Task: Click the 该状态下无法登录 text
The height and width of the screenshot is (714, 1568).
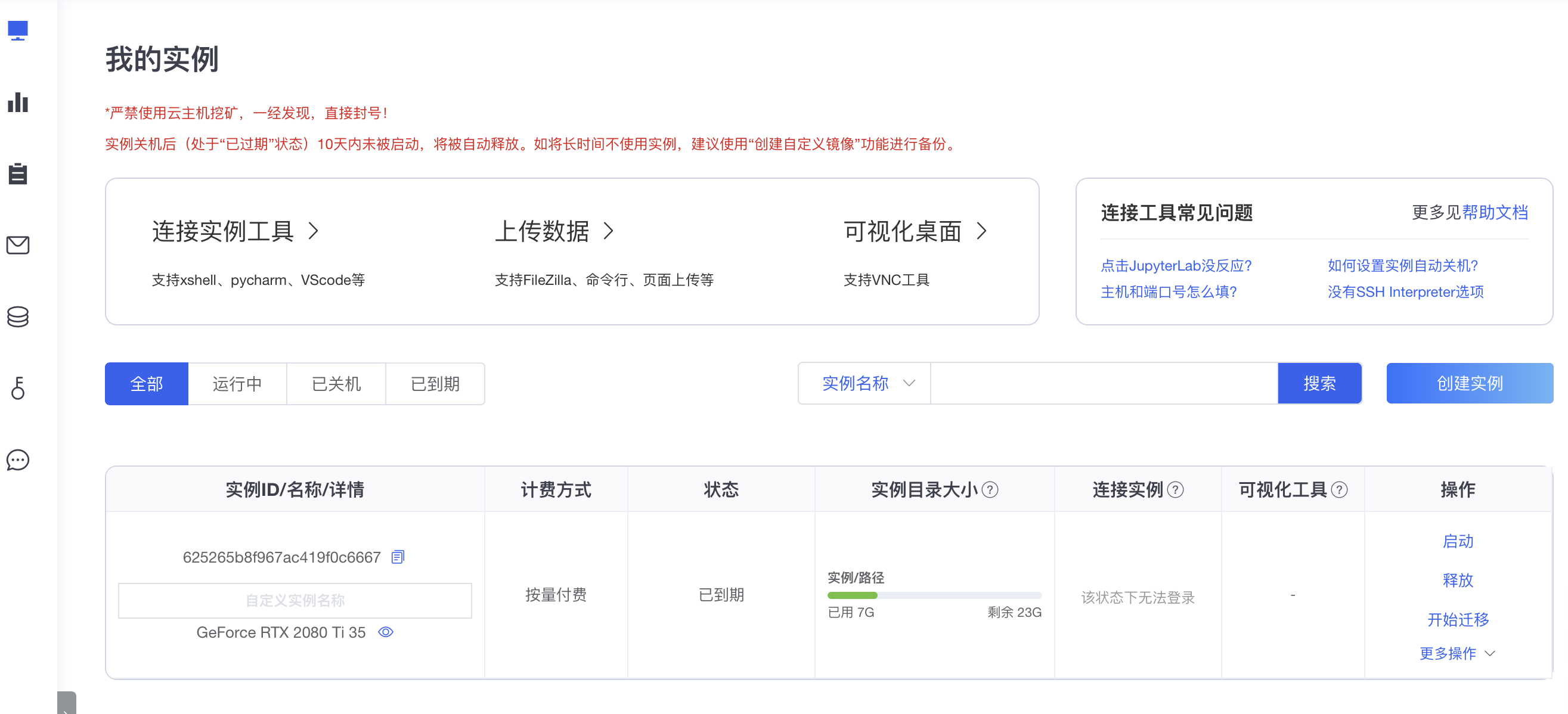Action: click(x=1138, y=598)
